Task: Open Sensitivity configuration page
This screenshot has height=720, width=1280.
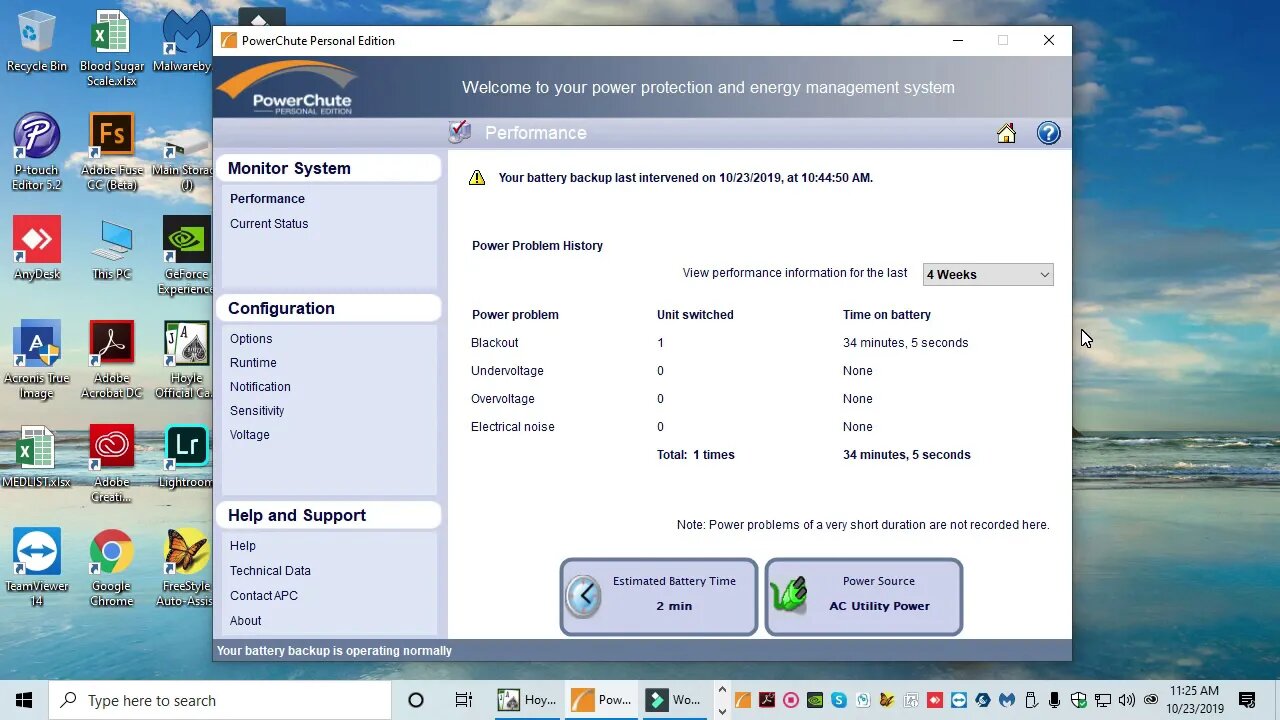Action: click(257, 411)
